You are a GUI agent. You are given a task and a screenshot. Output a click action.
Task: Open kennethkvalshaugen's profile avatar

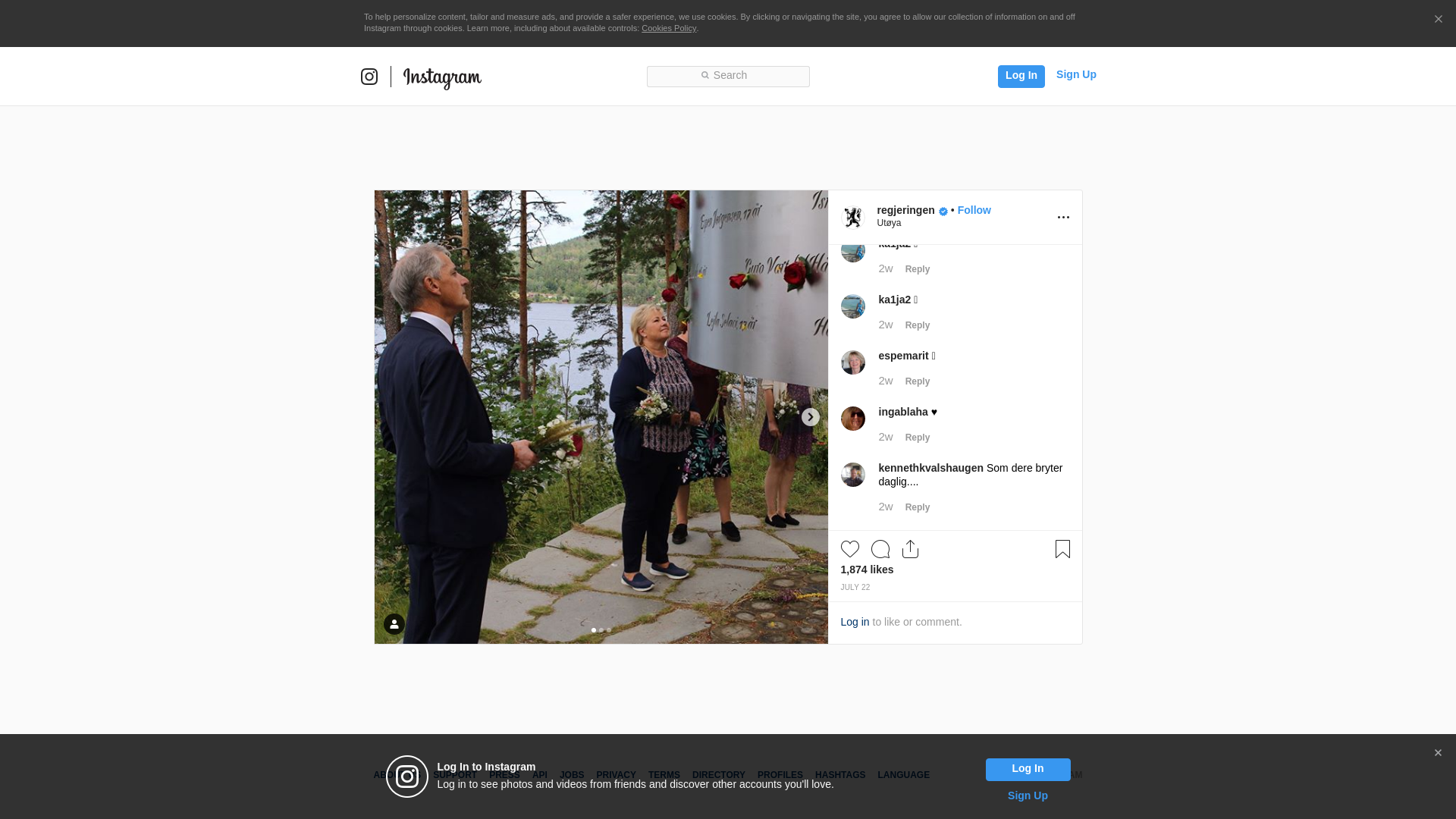[x=853, y=475]
